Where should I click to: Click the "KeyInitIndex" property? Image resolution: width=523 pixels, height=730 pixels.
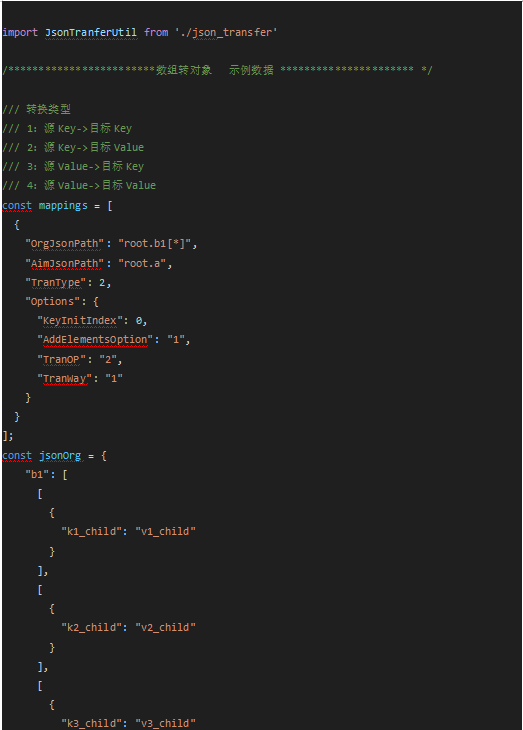(80, 320)
